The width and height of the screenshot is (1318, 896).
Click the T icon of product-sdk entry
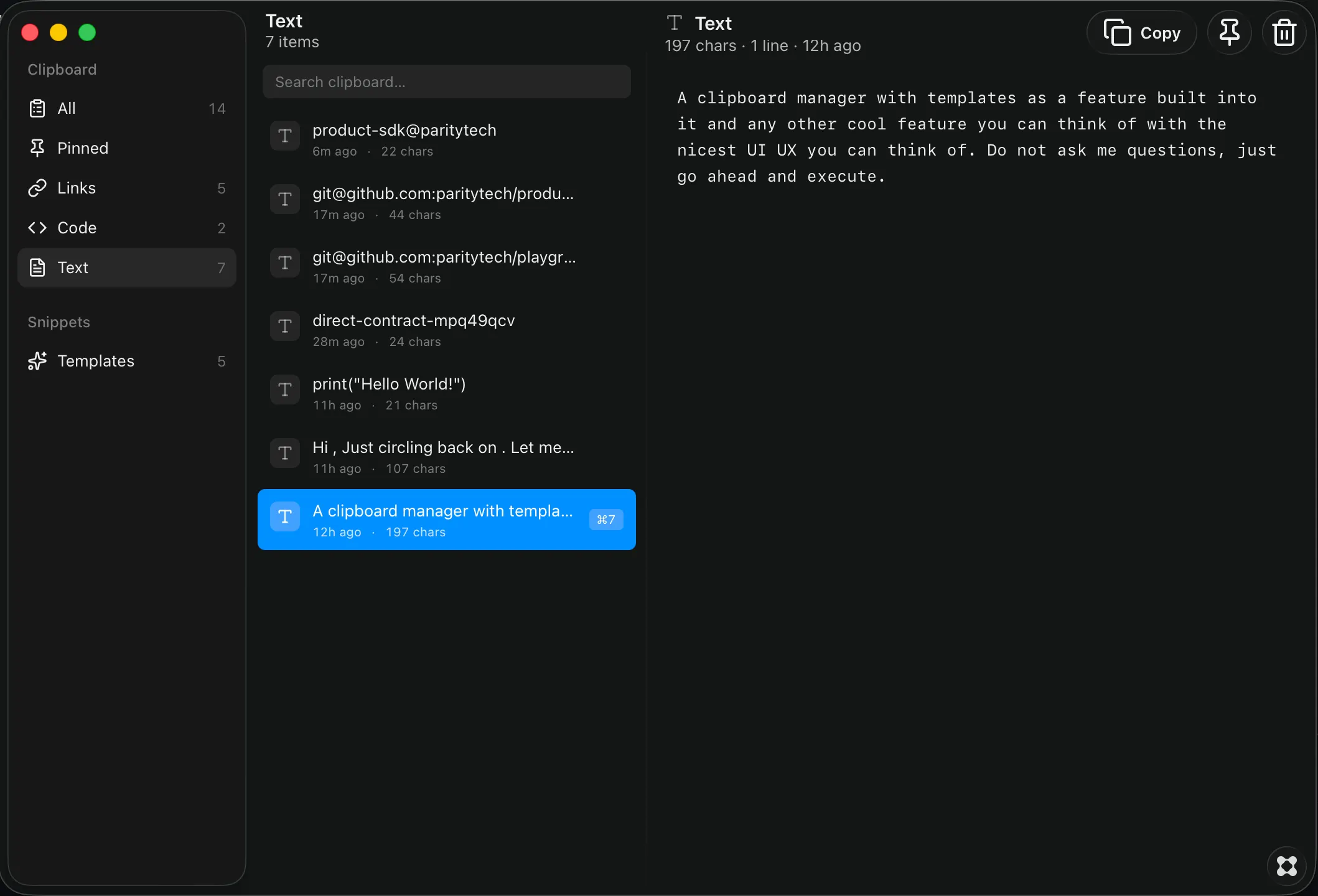click(285, 136)
